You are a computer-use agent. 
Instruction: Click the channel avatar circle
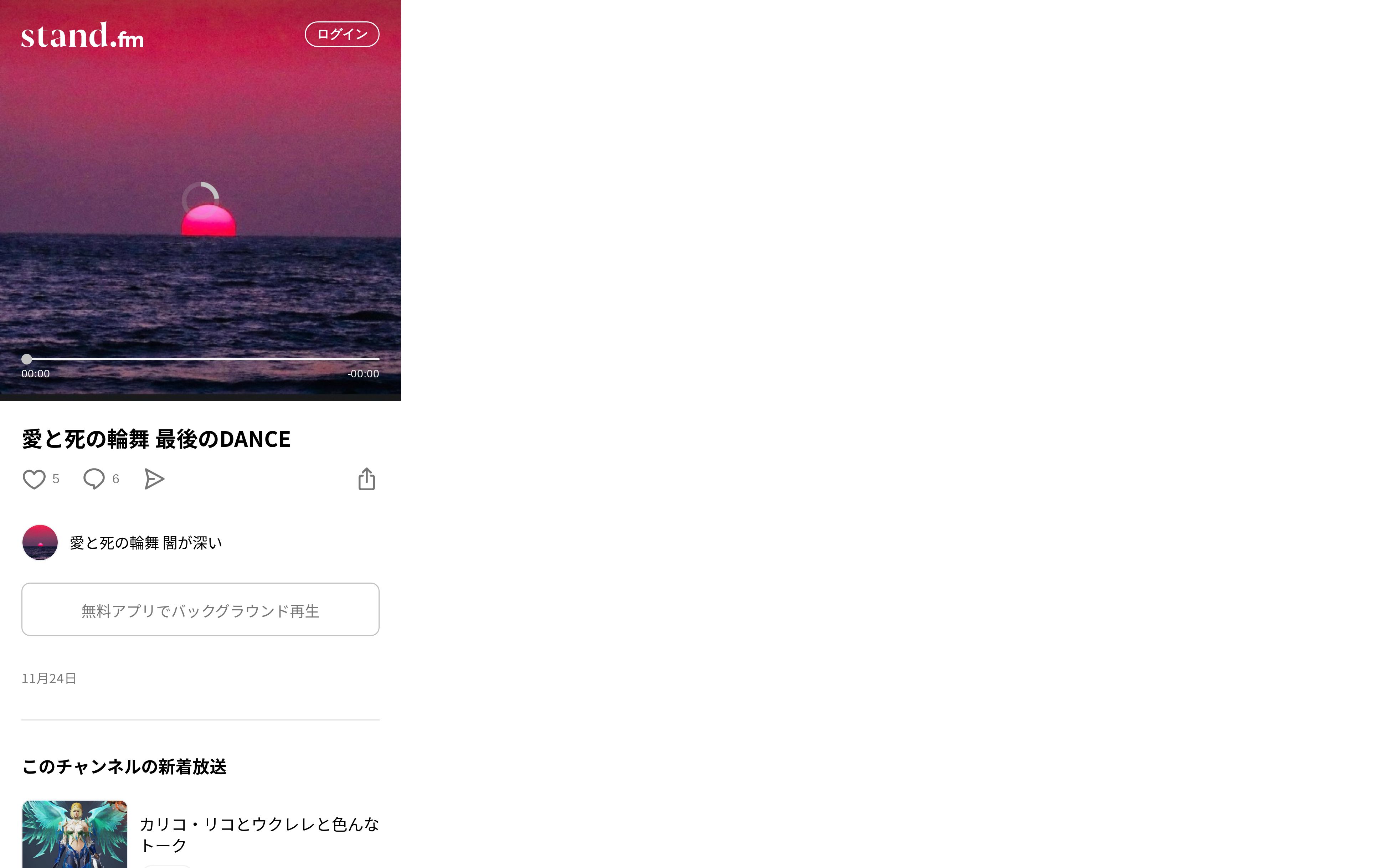pos(40,543)
